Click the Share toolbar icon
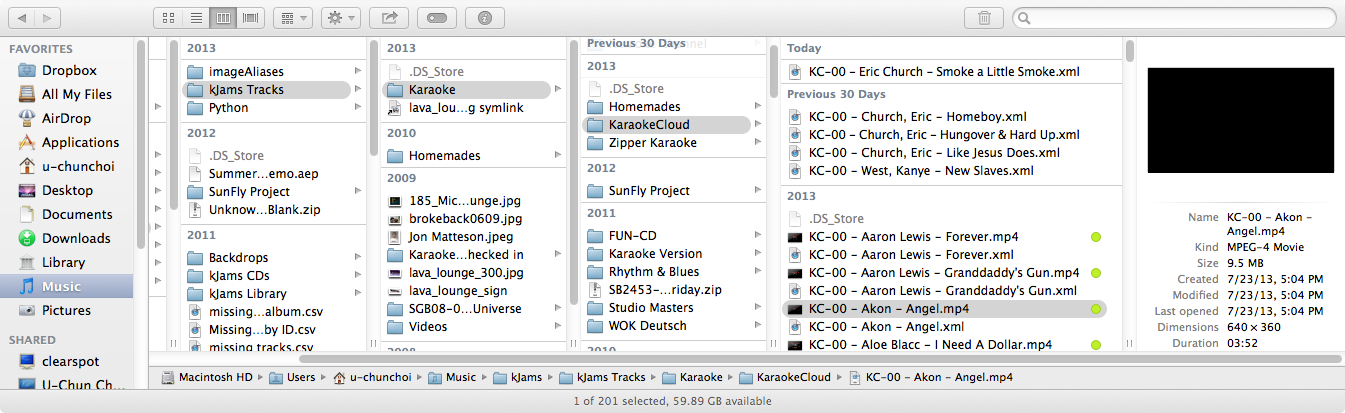The width and height of the screenshot is (1345, 413). click(x=388, y=18)
